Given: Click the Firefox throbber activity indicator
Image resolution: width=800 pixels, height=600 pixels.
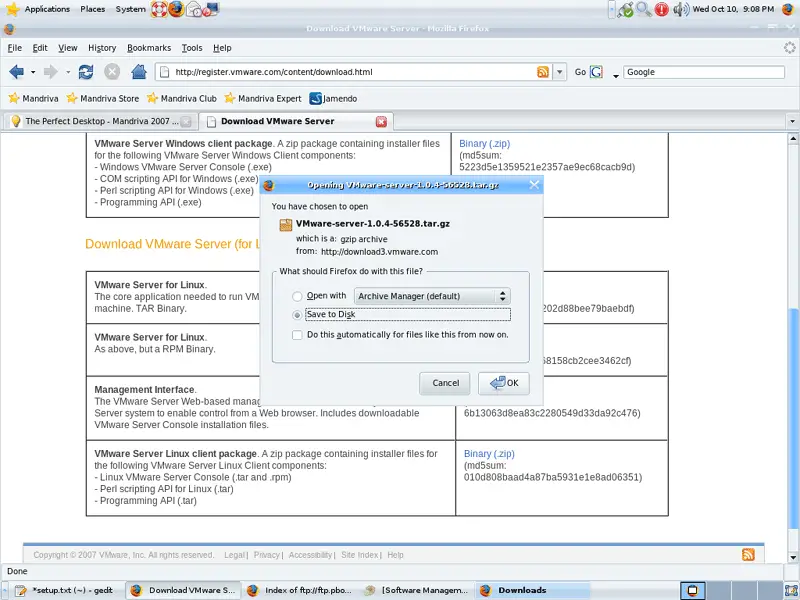Looking at the screenshot, I should pos(789,48).
